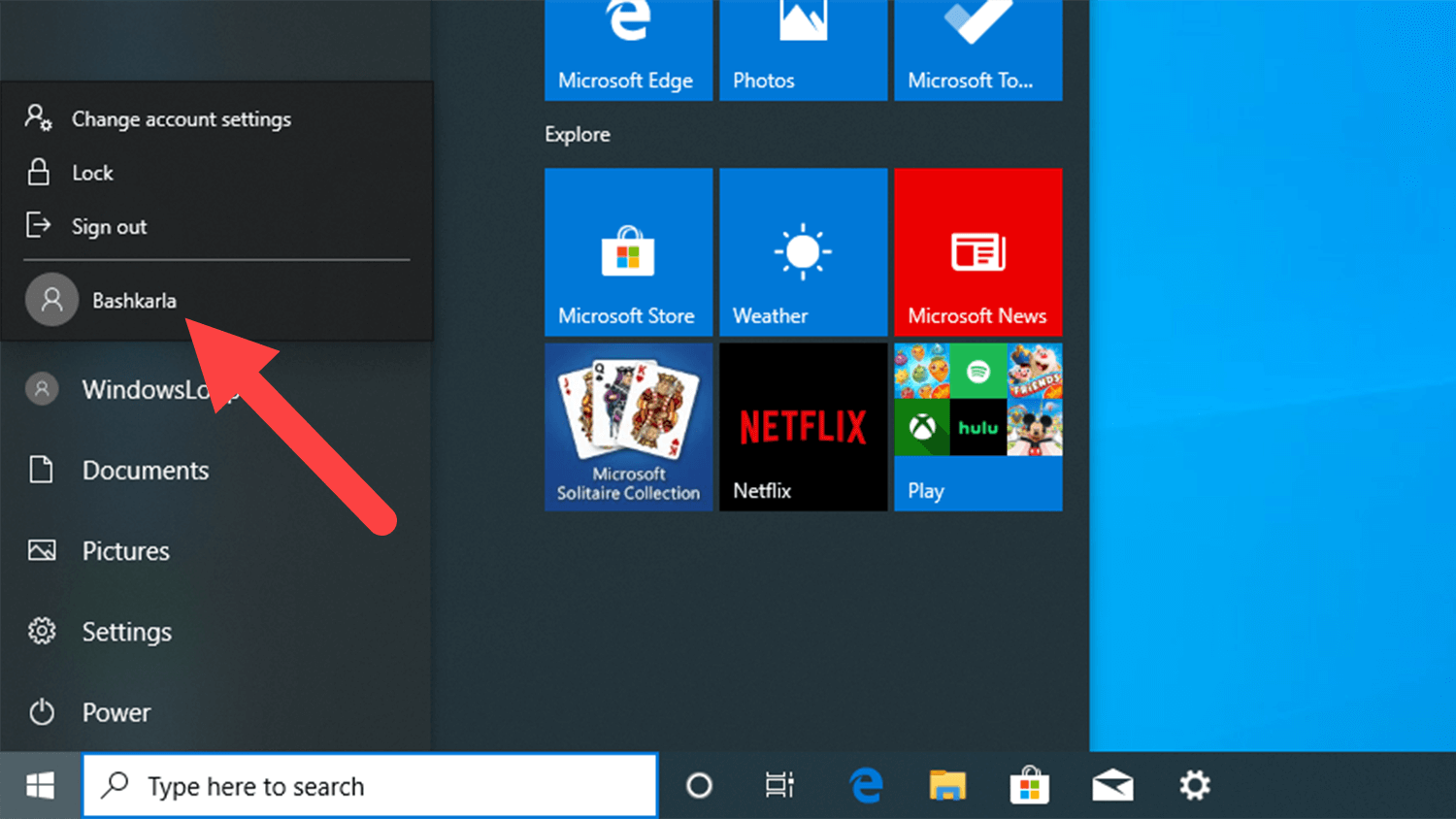Check the Weather app
The width and height of the screenshot is (1456, 819).
(x=803, y=252)
